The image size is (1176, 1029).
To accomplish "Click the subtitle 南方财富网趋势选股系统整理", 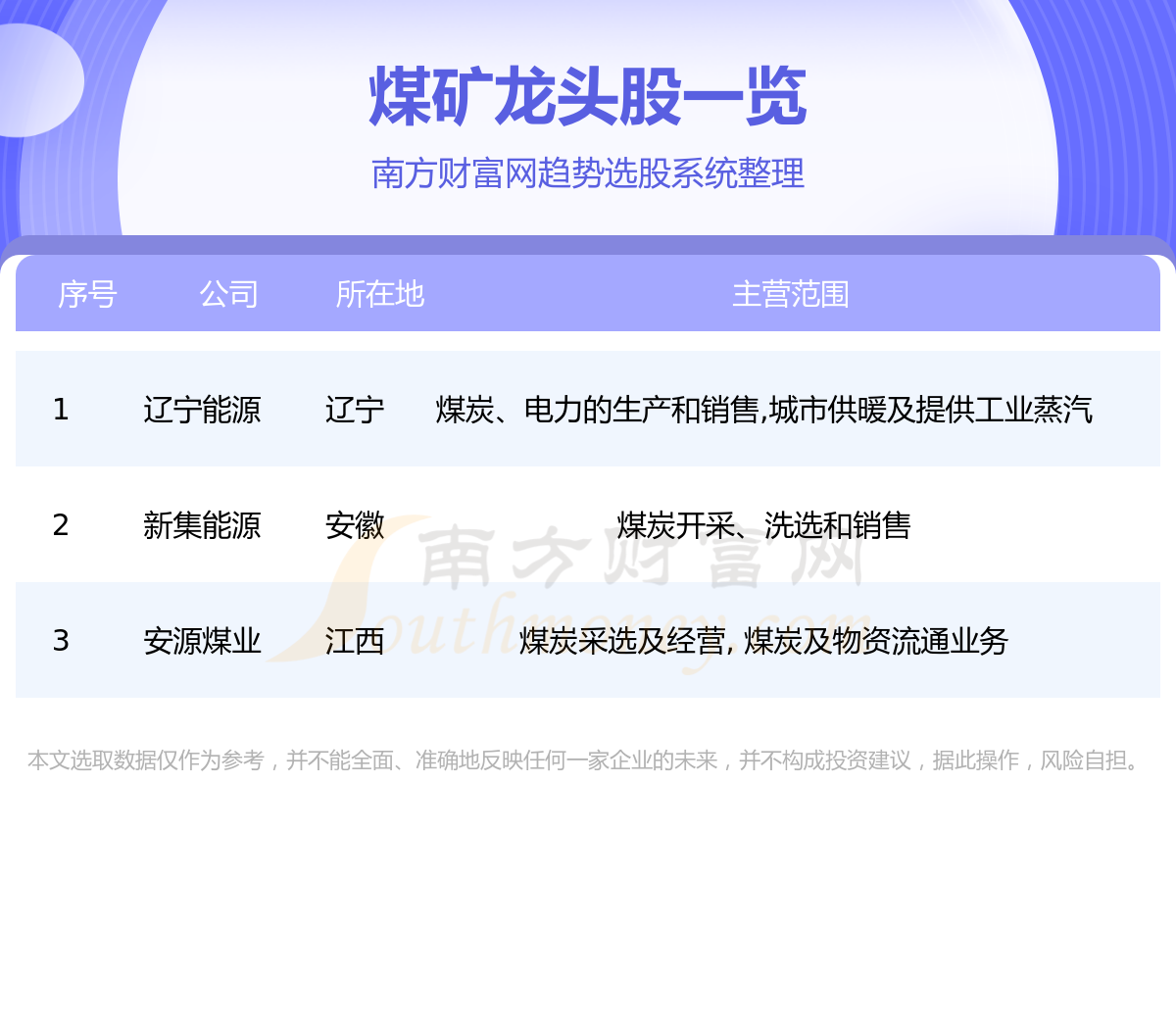I will pos(588,173).
